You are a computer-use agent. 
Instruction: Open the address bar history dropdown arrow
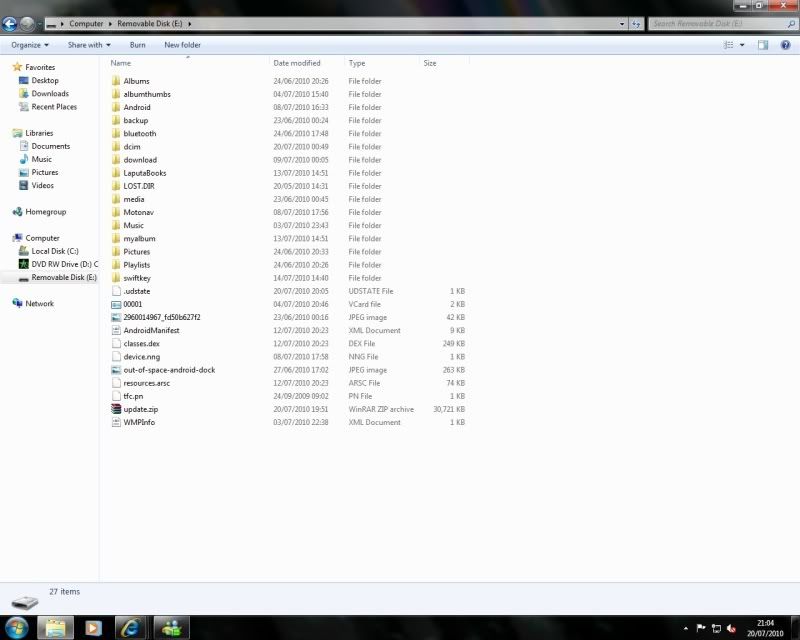pyautogui.click(x=622, y=23)
